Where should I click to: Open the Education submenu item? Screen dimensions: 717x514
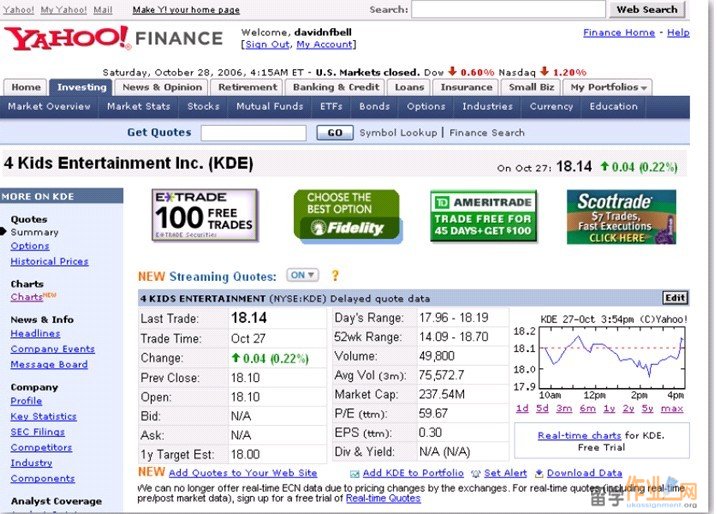[613, 107]
